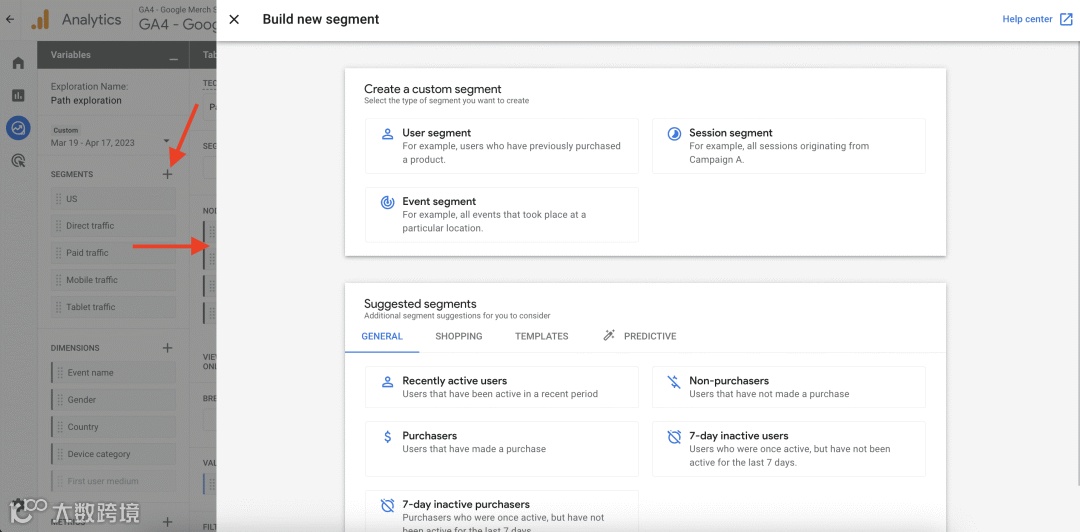This screenshot has width=1080, height=532.
Task: Select the Non-purchasers suggested segment
Action: point(788,387)
